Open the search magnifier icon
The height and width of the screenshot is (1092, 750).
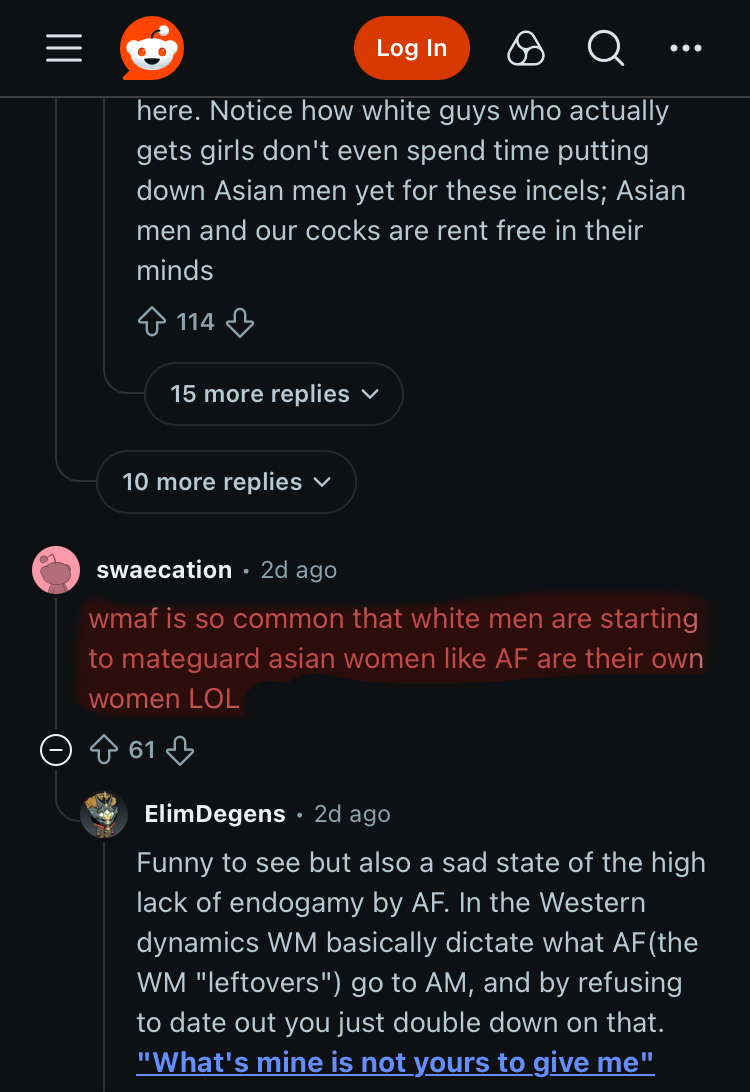click(x=606, y=48)
